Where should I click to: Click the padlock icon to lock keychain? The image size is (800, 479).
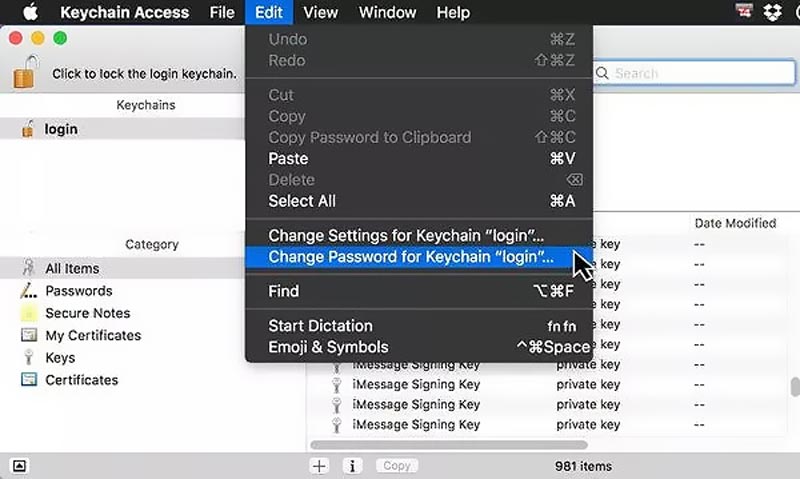point(26,72)
